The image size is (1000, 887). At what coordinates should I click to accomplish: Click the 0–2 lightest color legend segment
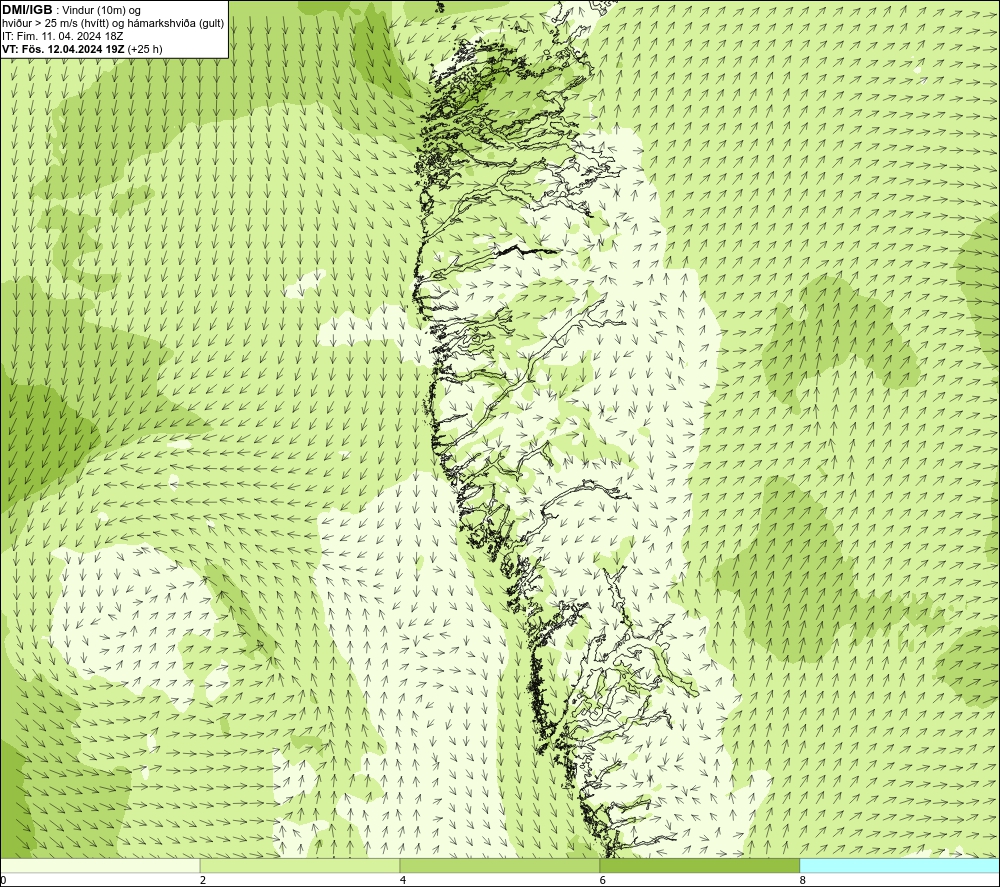point(100,865)
